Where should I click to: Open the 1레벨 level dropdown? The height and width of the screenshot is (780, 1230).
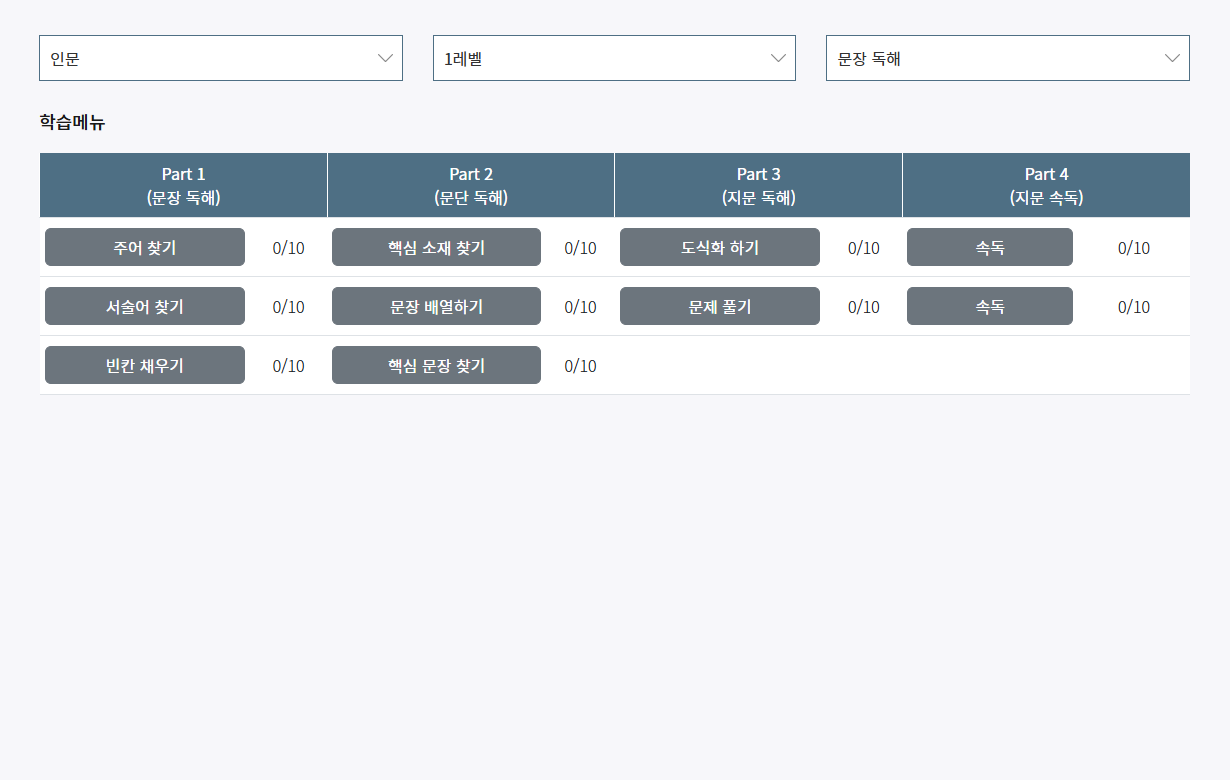(613, 57)
